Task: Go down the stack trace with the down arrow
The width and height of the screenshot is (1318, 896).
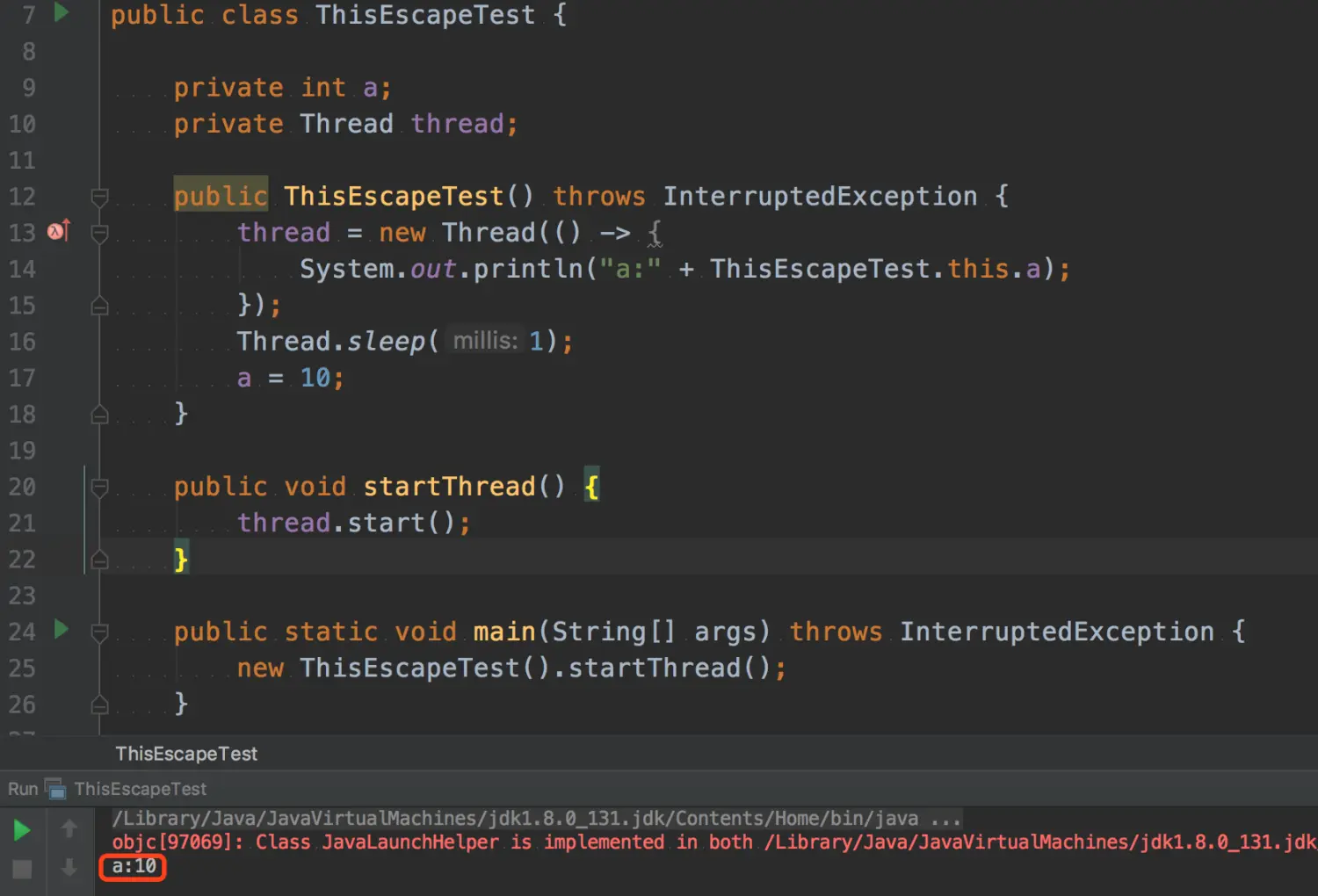Action: (69, 868)
